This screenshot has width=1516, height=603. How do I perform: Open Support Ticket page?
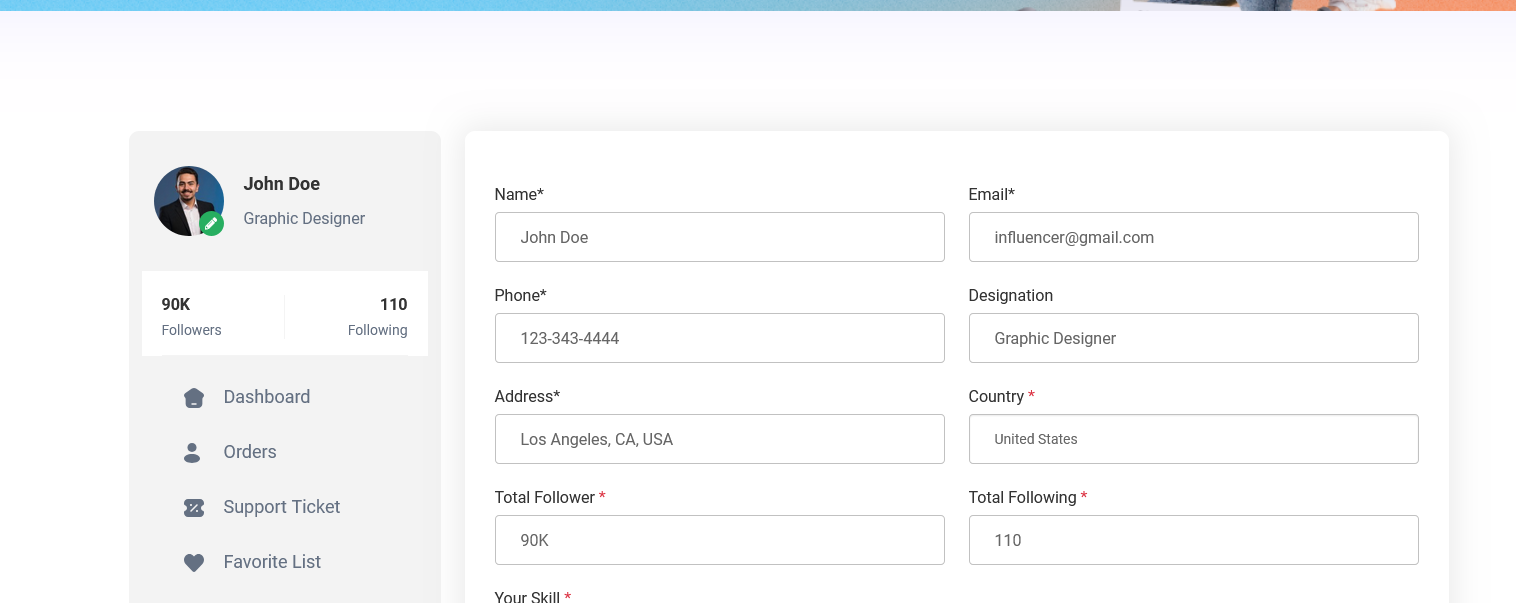[281, 507]
